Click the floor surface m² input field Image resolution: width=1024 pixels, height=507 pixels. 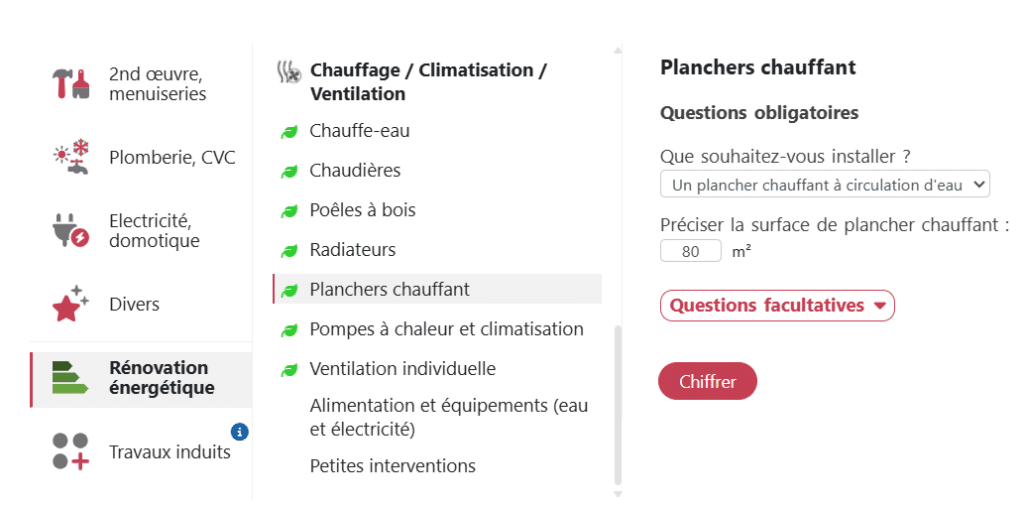point(691,251)
